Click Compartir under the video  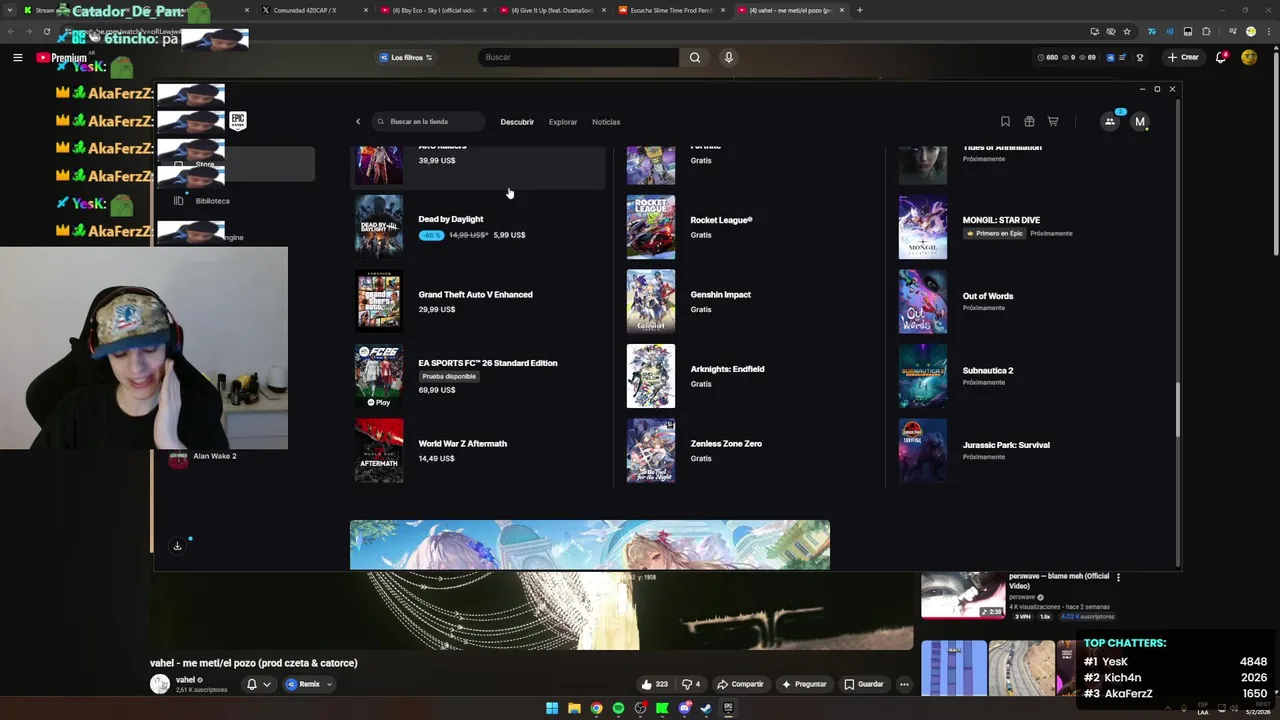[740, 684]
